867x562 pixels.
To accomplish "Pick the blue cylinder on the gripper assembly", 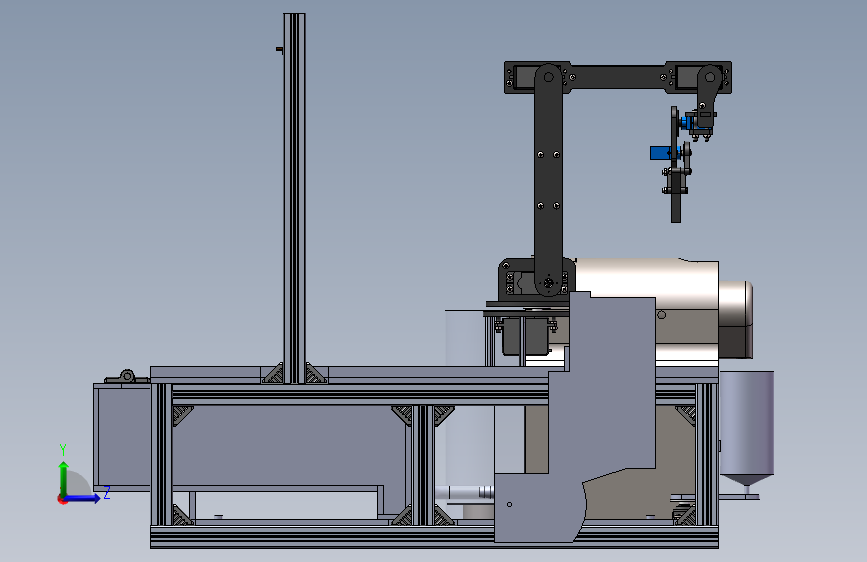I will [x=660, y=153].
